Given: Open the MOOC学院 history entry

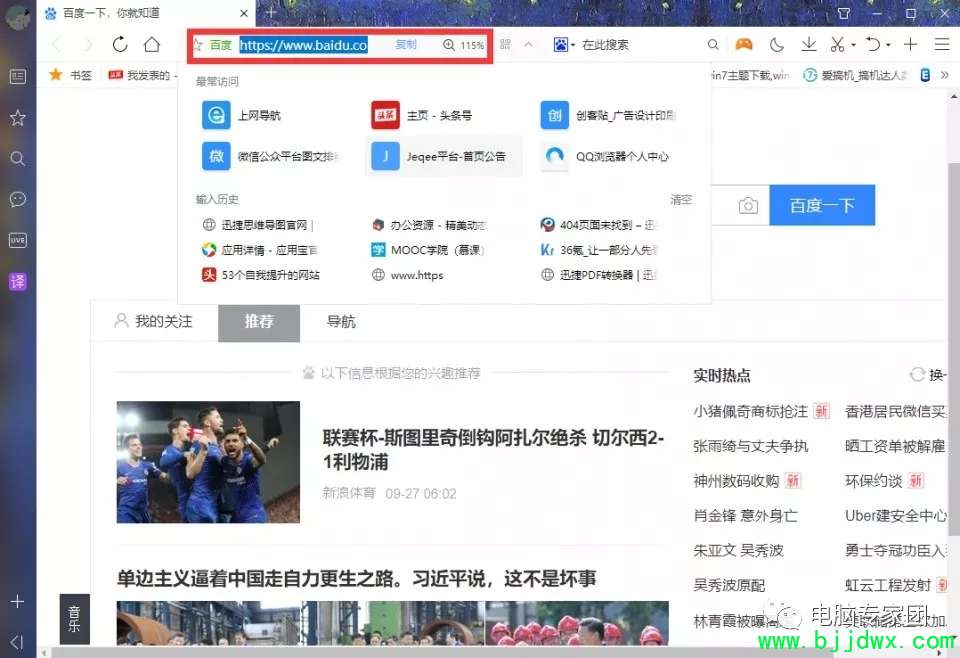Looking at the screenshot, I should (x=428, y=250).
